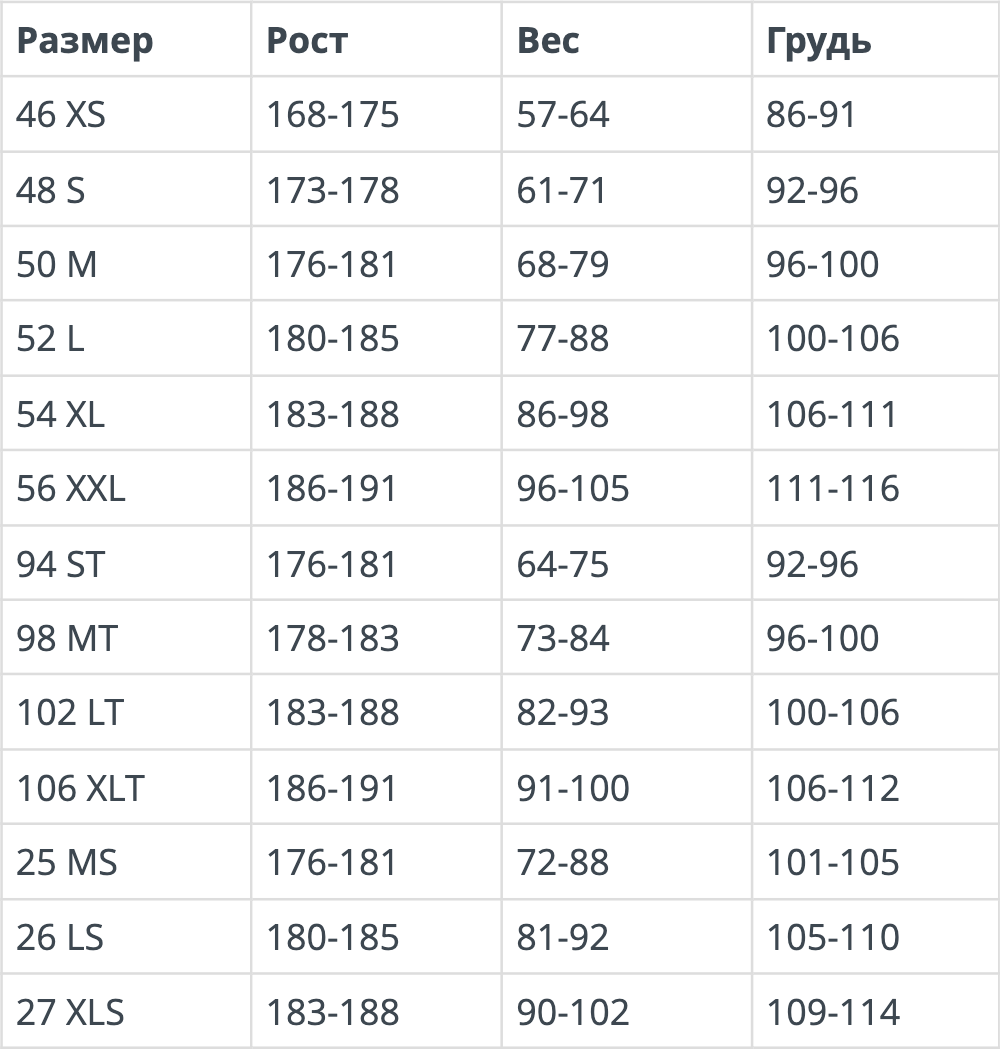The width and height of the screenshot is (1000, 1049).
Task: Click the Грудь column header
Action: (819, 41)
